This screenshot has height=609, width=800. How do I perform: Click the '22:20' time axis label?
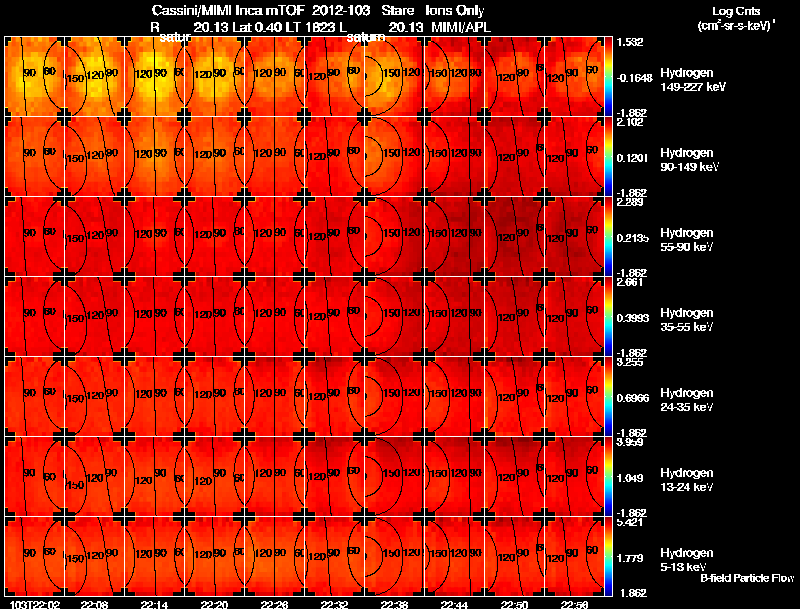214,604
